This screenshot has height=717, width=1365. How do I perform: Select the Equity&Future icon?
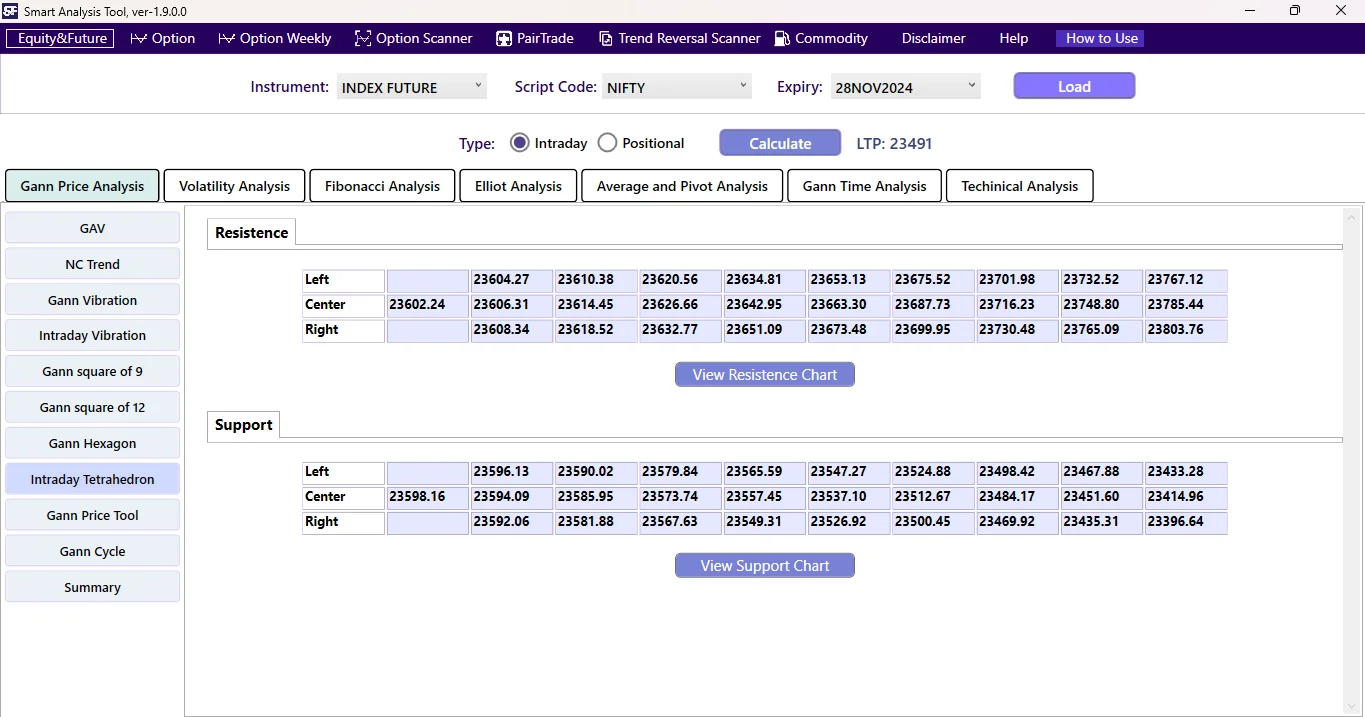coord(59,38)
